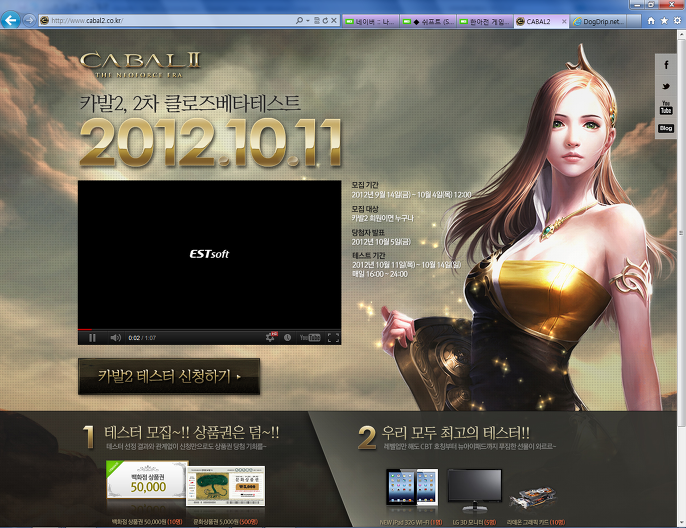Switch to the 쉬프트 tab

pos(428,21)
